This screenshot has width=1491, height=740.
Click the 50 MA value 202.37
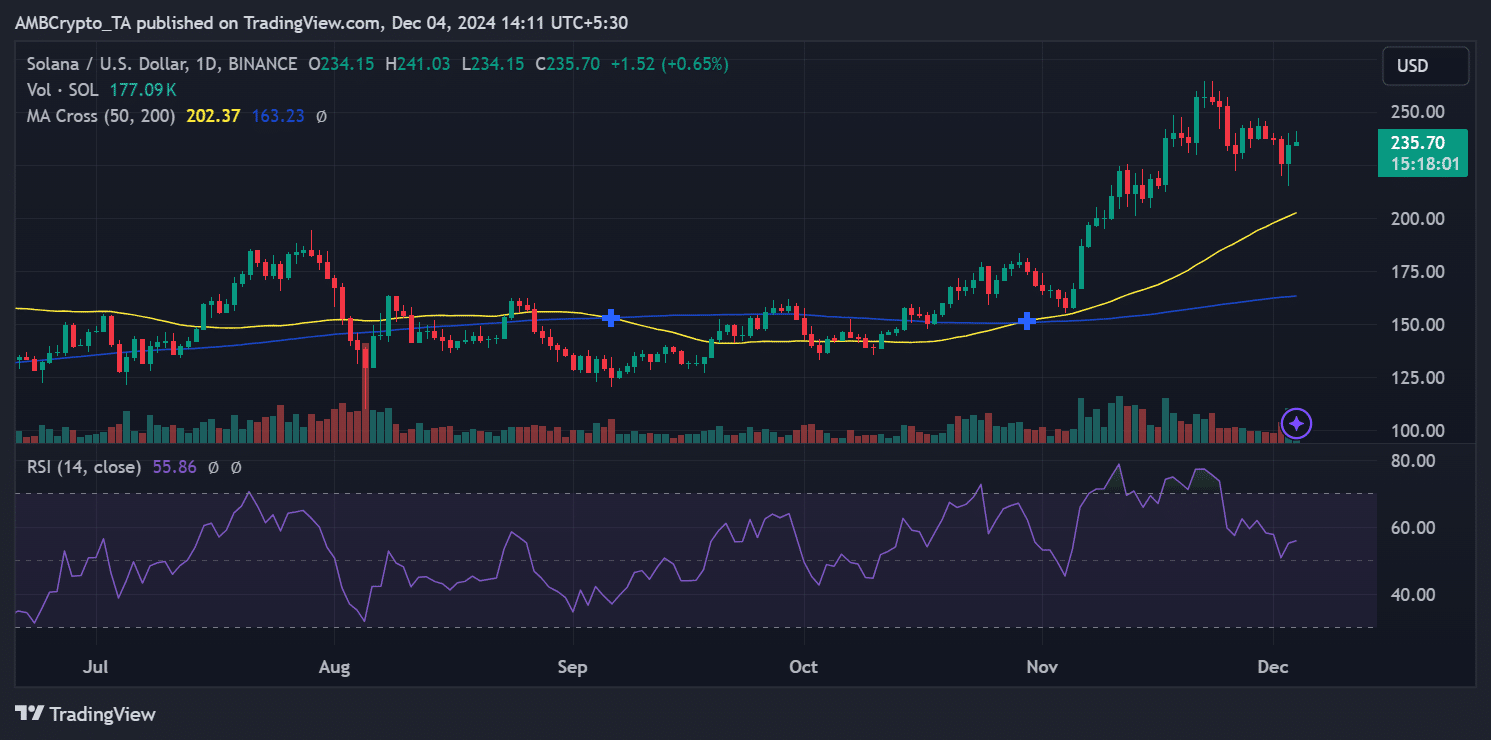click(x=213, y=116)
